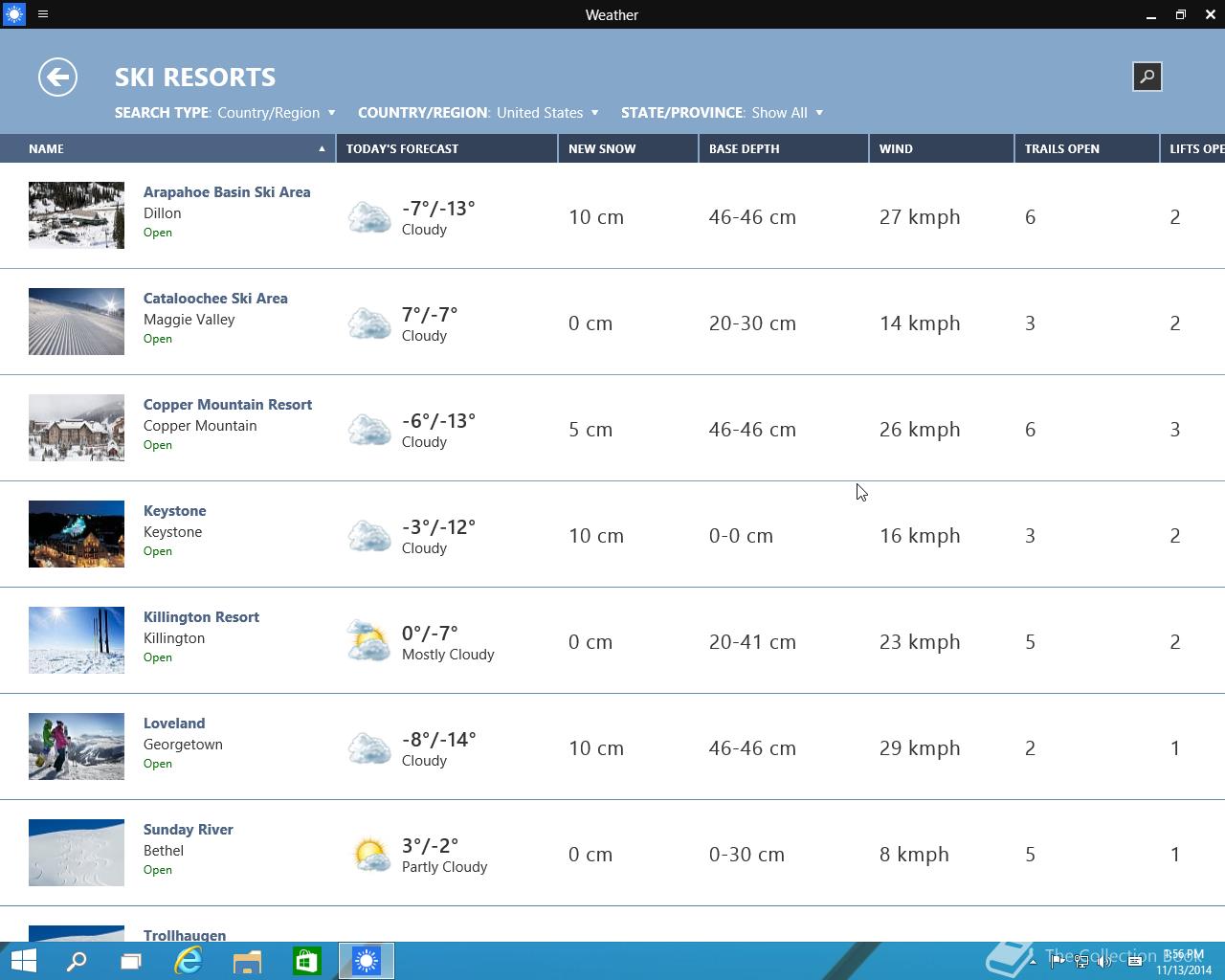Image resolution: width=1225 pixels, height=980 pixels.
Task: Click Arapahoe Basin 'Open' status
Action: 158,233
